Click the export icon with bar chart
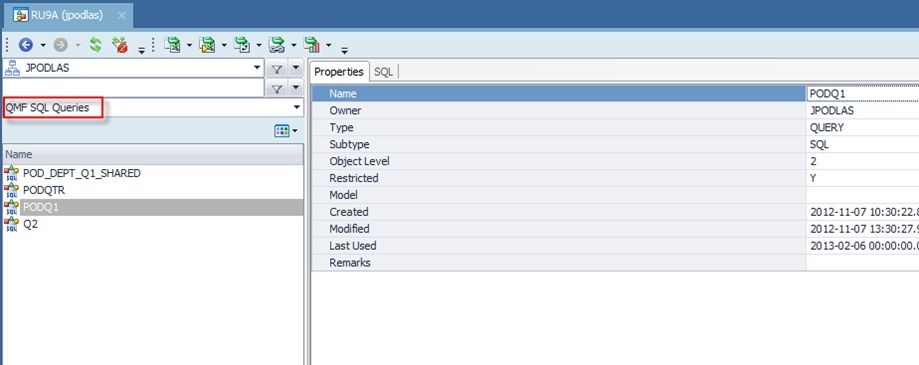Image resolution: width=919 pixels, height=365 pixels. point(311,45)
